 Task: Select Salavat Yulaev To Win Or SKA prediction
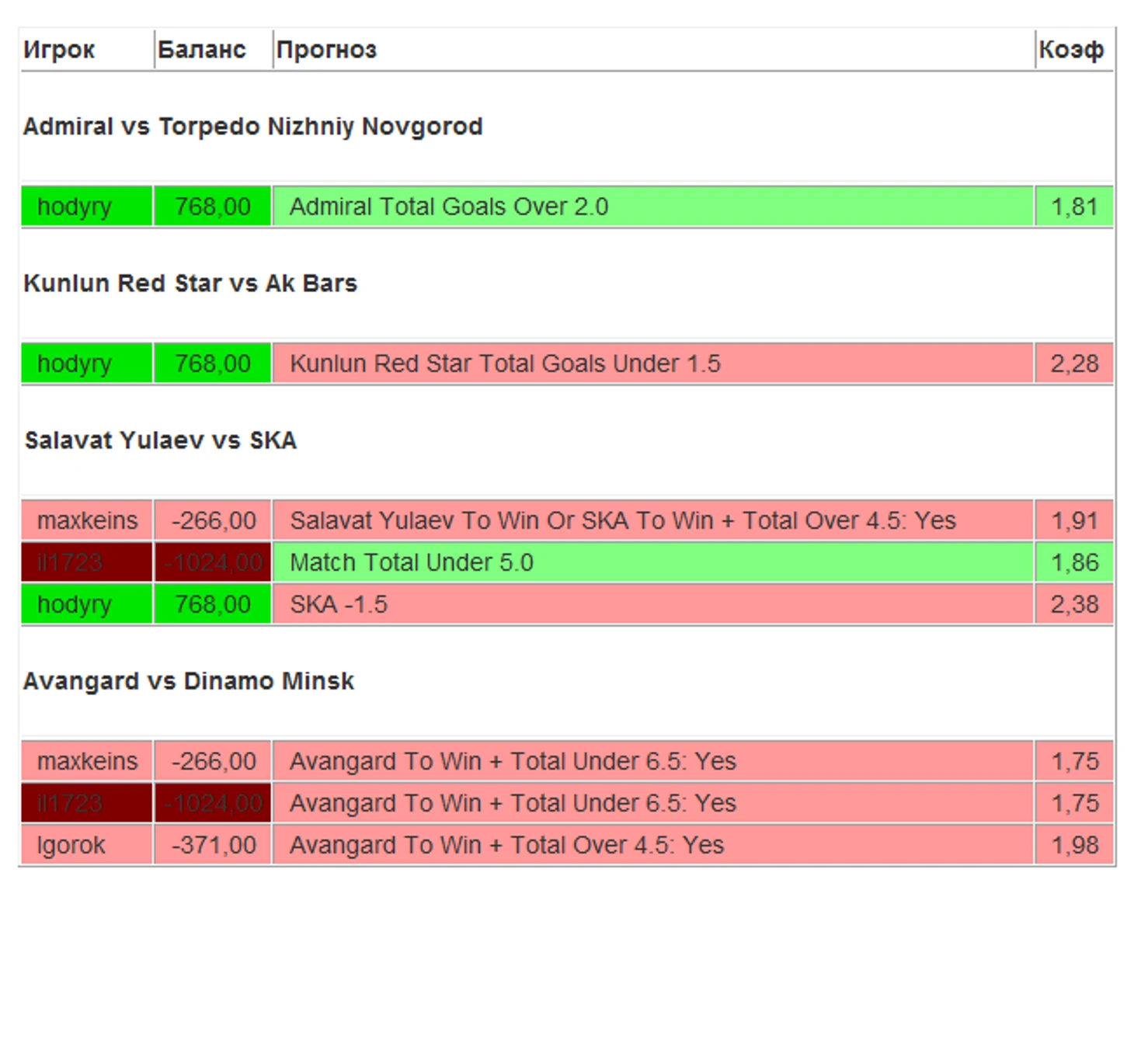click(x=653, y=520)
